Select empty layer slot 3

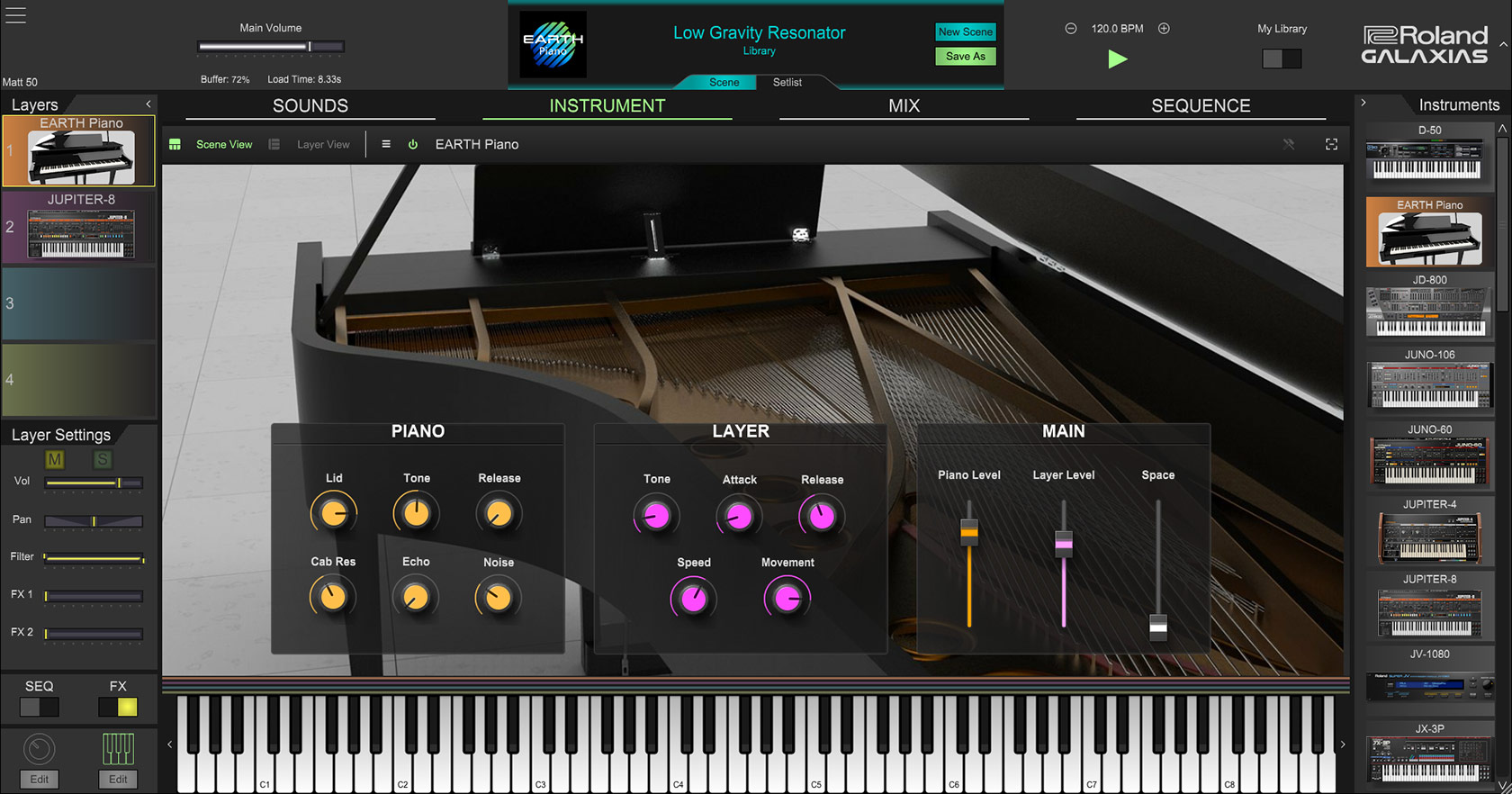pos(79,303)
